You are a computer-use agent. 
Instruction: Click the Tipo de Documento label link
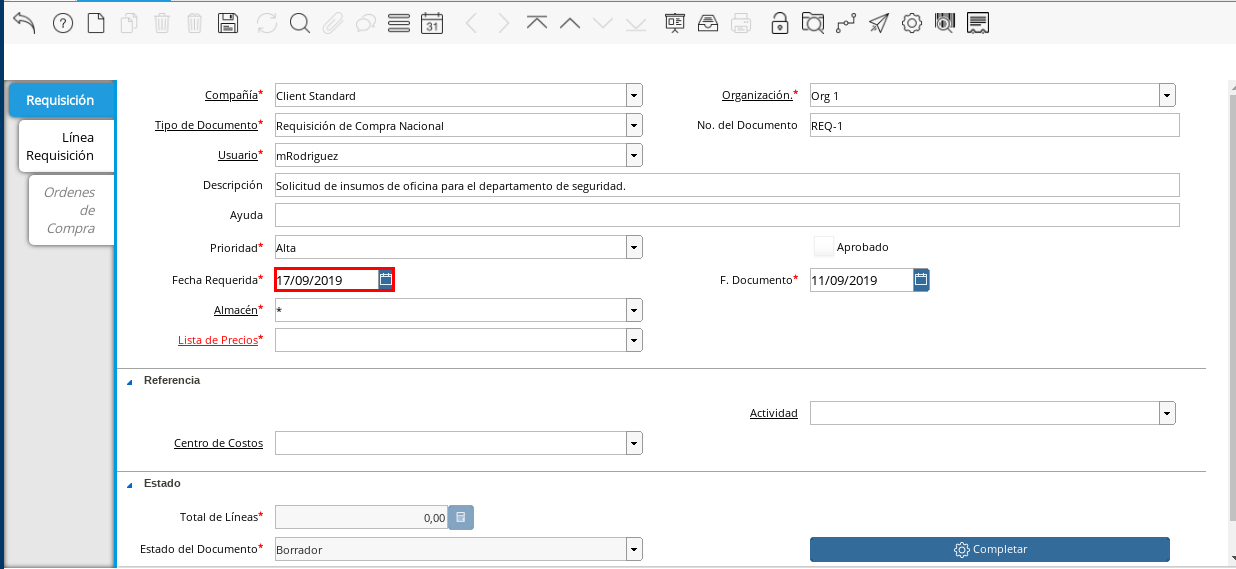206,125
